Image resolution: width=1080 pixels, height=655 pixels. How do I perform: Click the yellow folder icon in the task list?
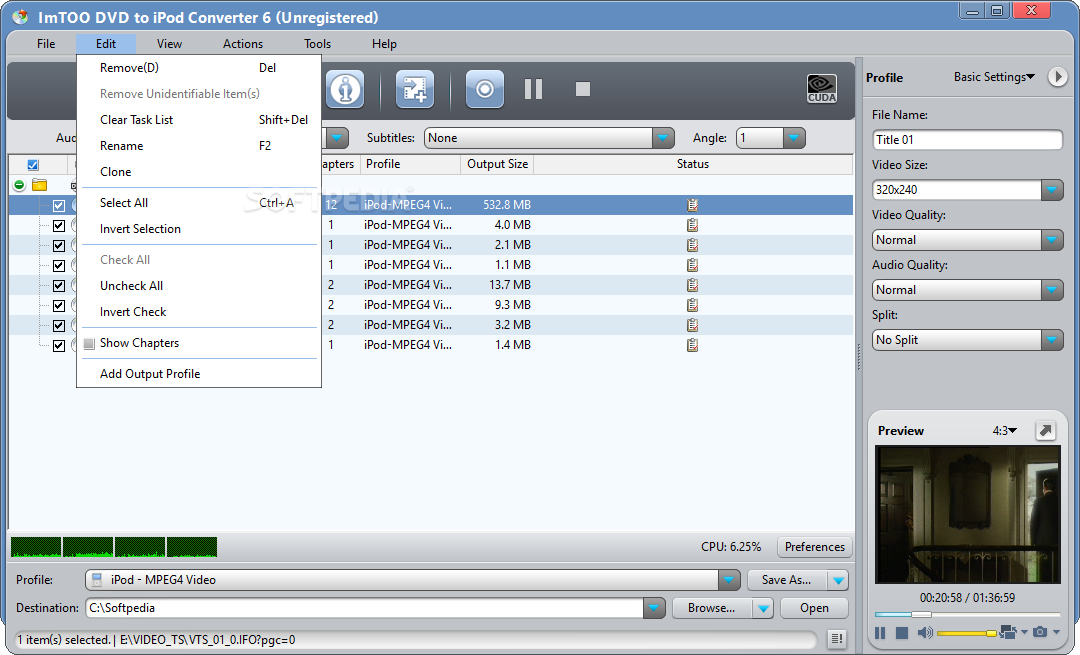click(x=40, y=185)
